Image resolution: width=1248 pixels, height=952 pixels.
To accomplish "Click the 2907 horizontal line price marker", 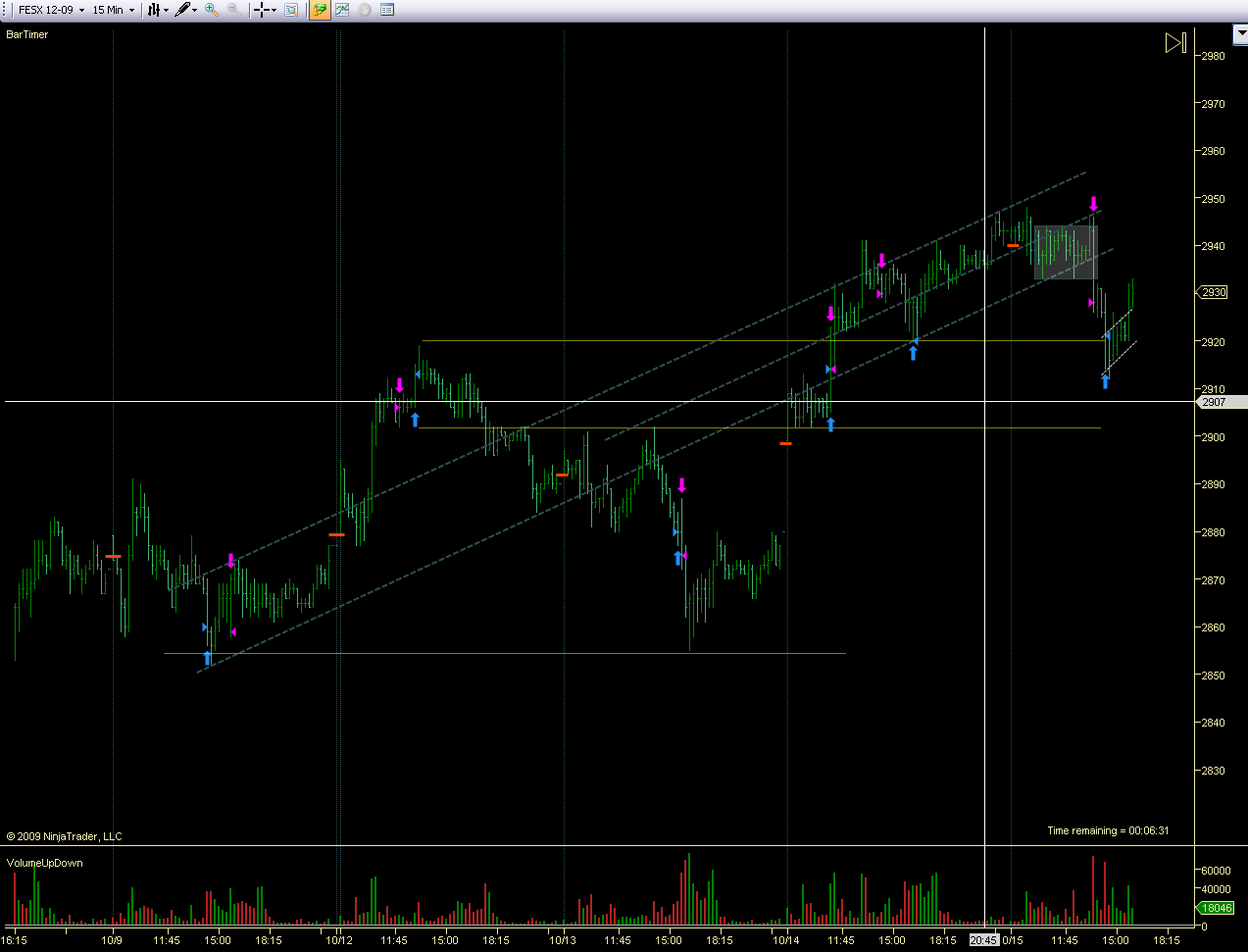I will coord(1222,402).
